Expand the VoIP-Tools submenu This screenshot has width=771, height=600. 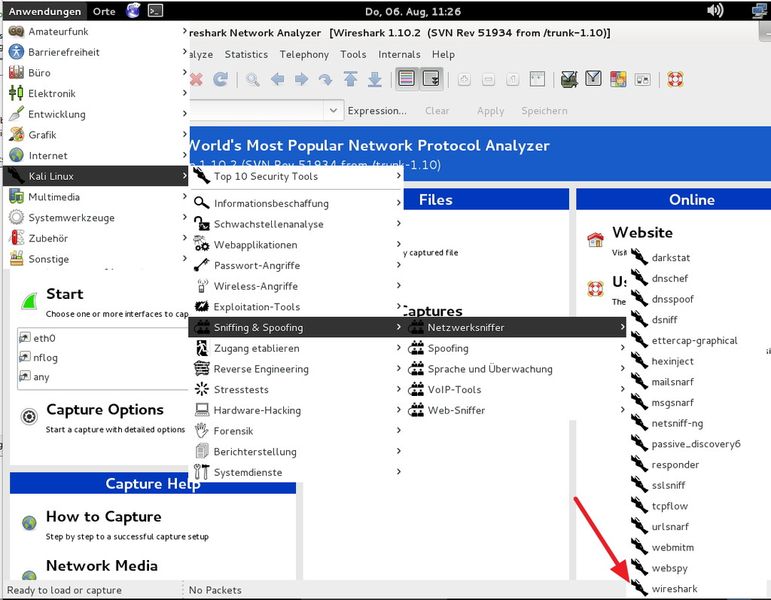pos(516,390)
